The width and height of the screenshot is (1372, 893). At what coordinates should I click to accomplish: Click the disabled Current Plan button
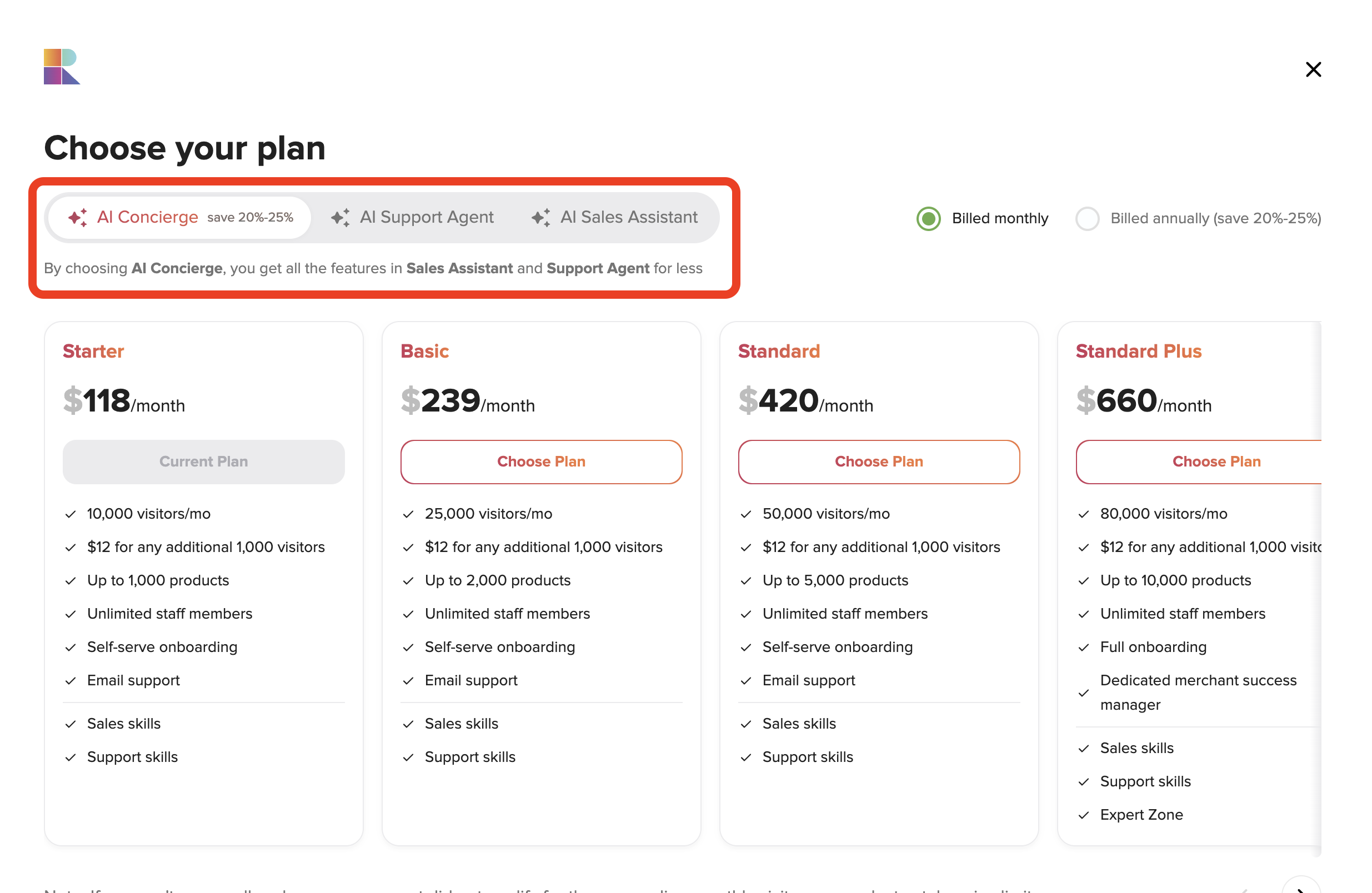203,462
